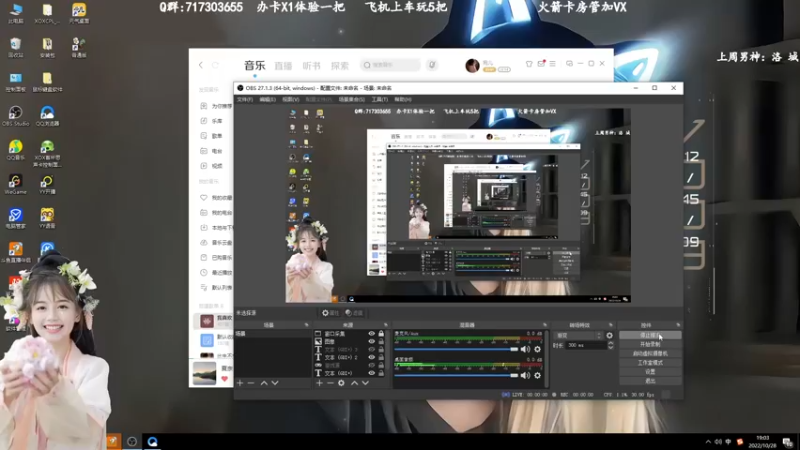800x450 pixels.
Task: Open Mic/Aux audio settings gear
Action: (537, 349)
